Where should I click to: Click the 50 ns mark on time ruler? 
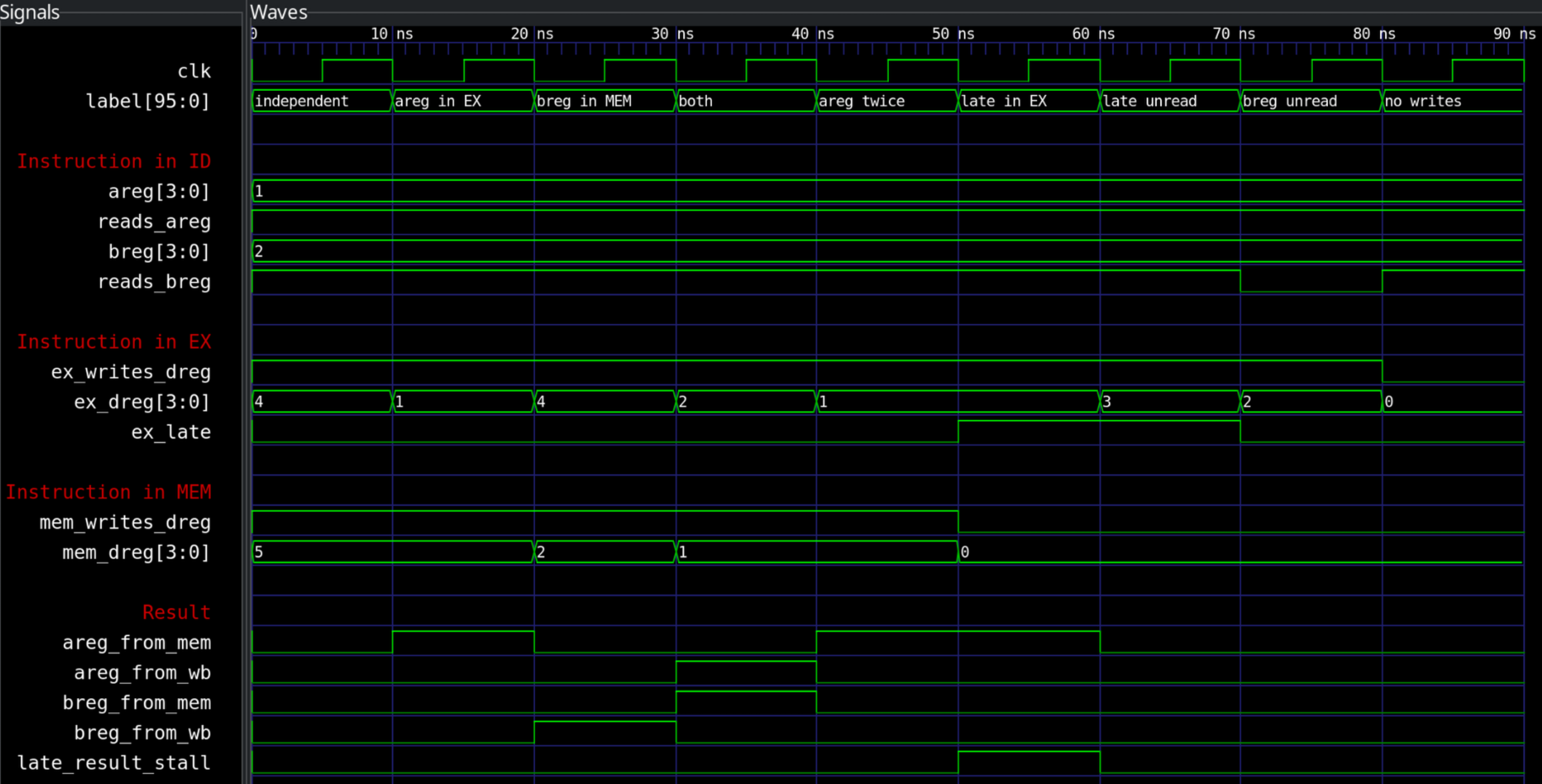953,34
